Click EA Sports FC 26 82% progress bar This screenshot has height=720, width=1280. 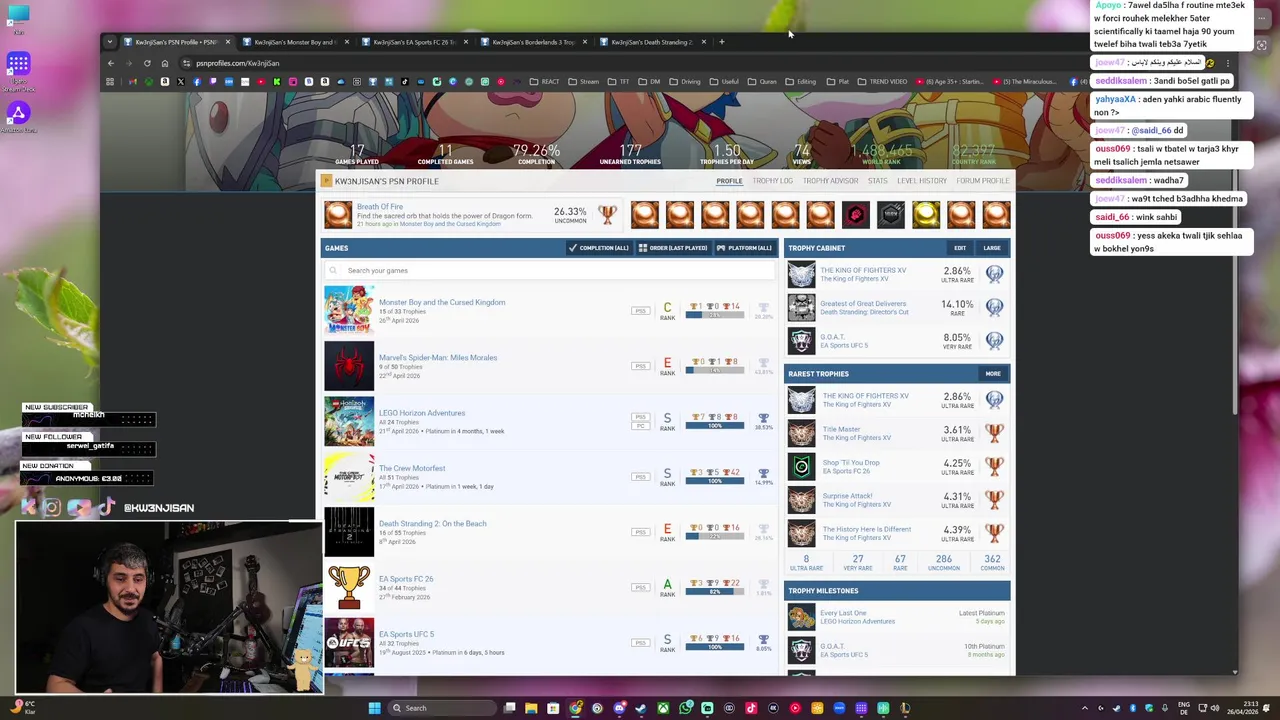coord(715,591)
